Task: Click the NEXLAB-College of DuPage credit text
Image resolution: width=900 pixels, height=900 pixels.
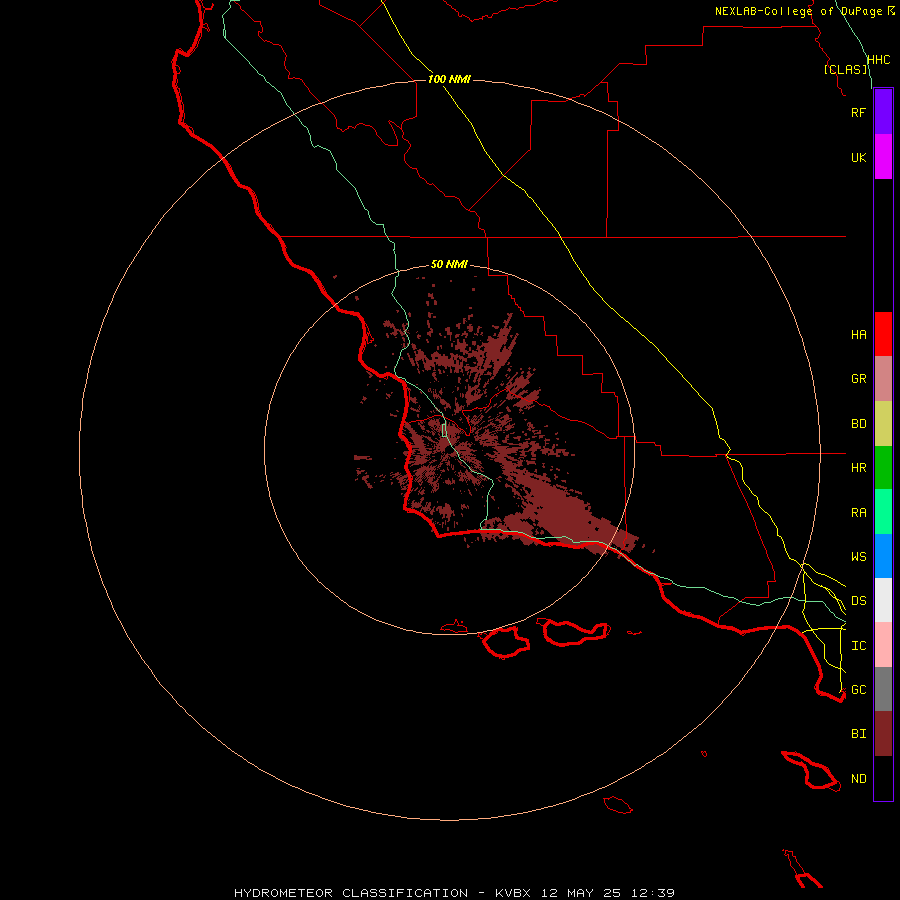Action: 798,11
